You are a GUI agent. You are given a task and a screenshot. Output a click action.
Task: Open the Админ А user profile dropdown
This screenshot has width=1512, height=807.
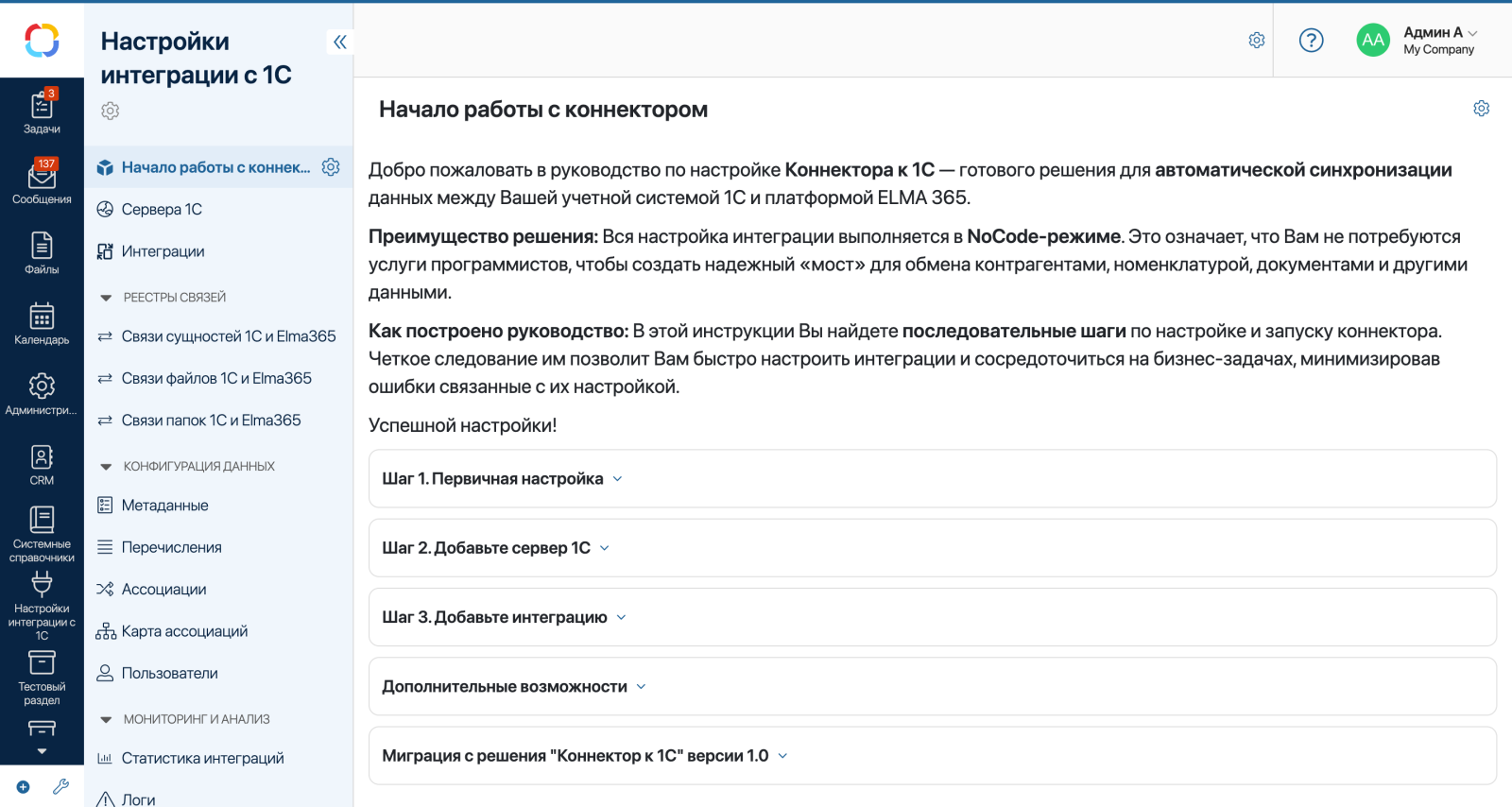point(1438,41)
